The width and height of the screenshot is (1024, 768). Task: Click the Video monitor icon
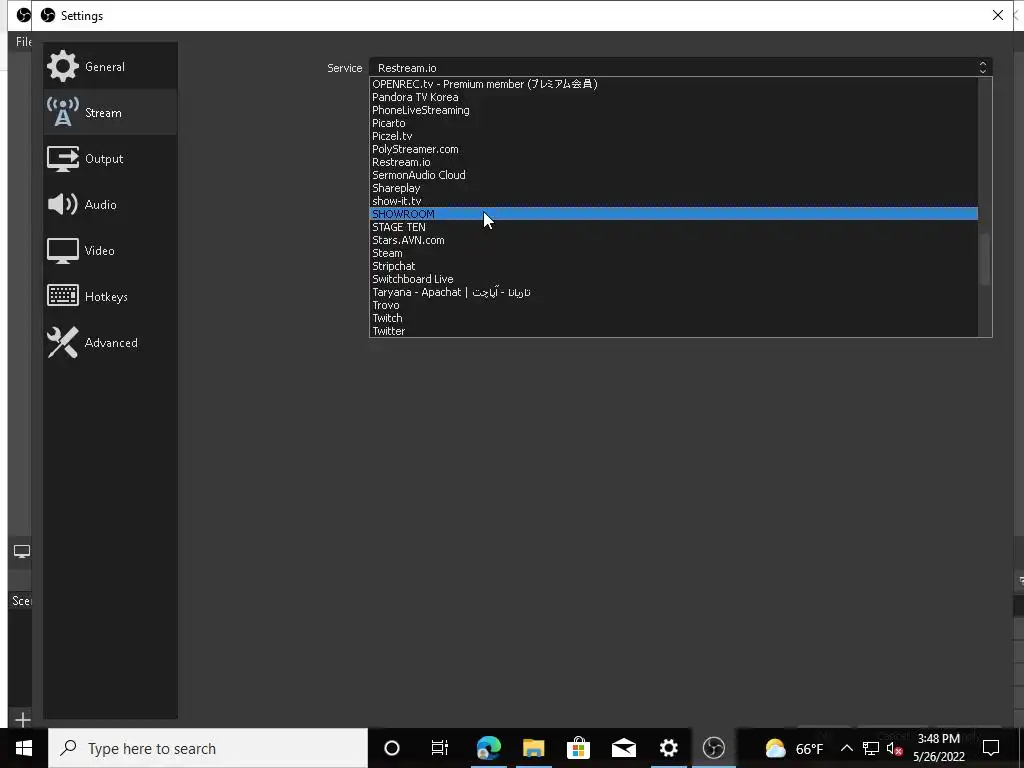click(63, 251)
